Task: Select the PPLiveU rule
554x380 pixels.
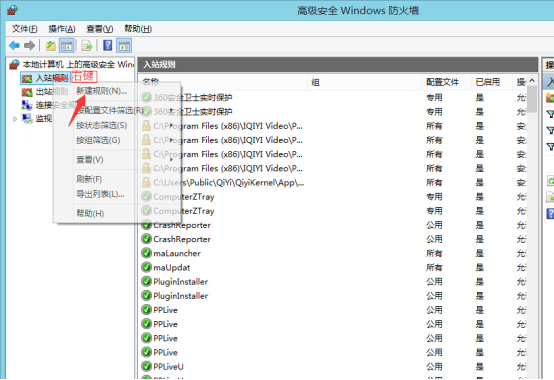Action: tap(168, 367)
